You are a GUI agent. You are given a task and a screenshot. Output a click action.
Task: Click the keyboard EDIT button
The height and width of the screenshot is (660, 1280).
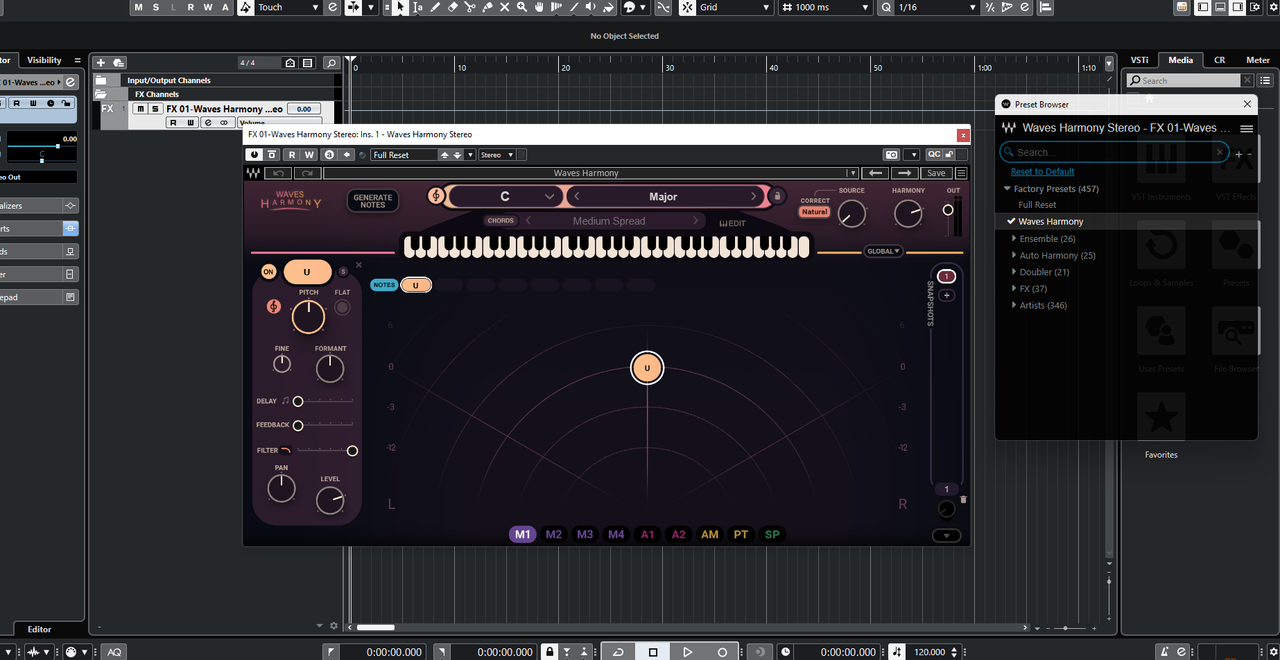(733, 223)
